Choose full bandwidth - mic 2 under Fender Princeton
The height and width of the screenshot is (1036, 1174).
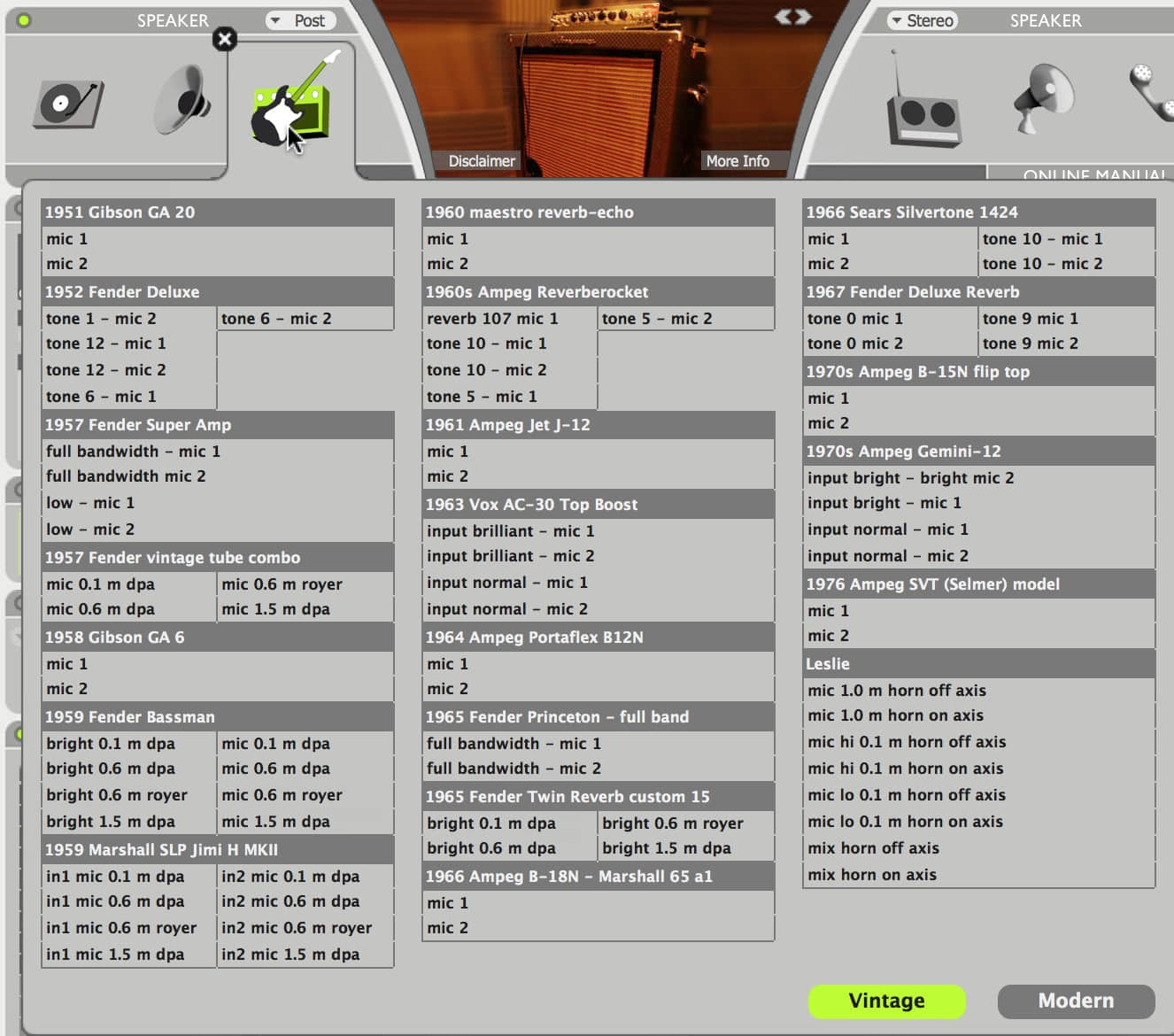click(598, 769)
